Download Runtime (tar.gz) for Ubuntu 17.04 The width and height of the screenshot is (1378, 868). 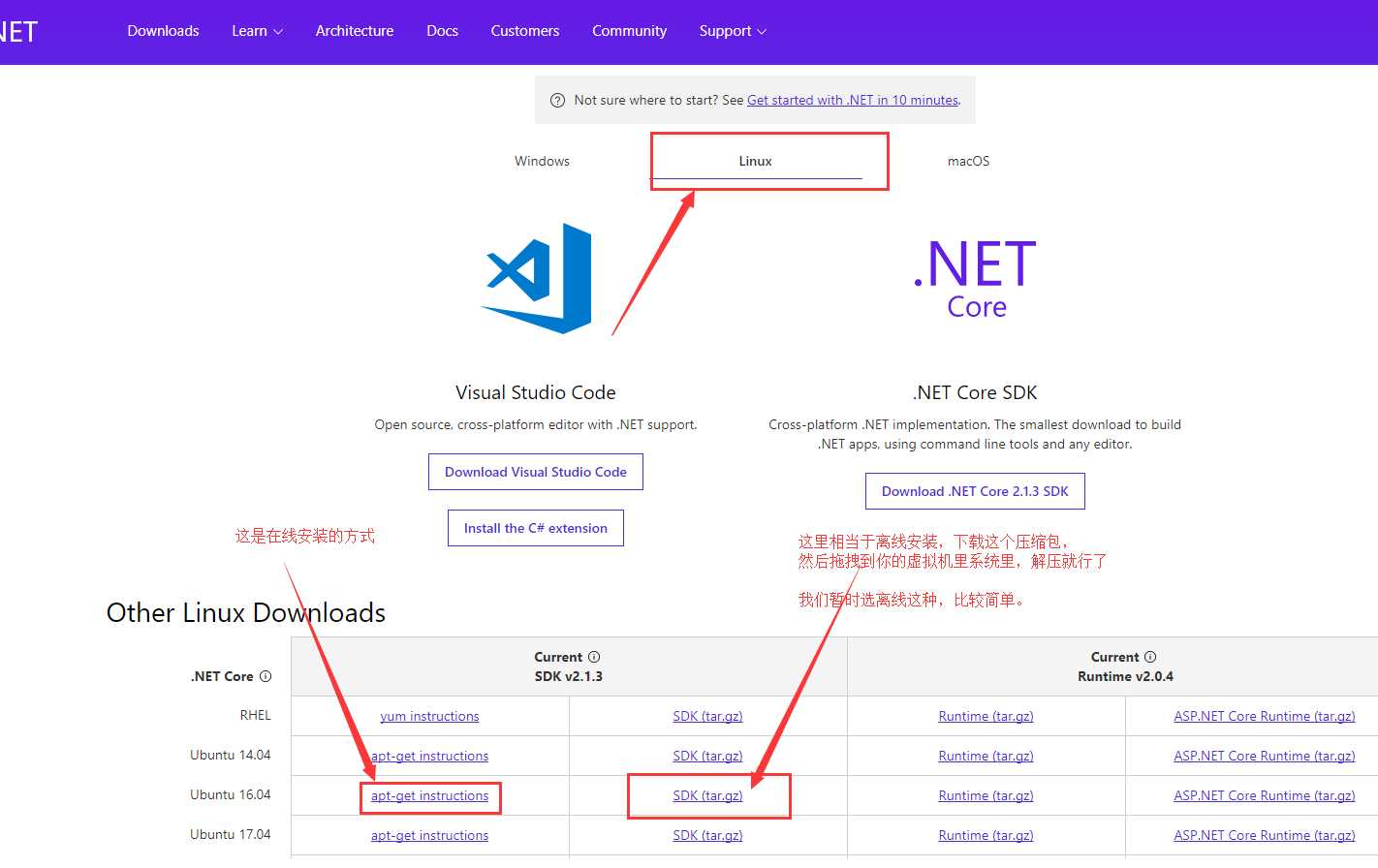986,835
